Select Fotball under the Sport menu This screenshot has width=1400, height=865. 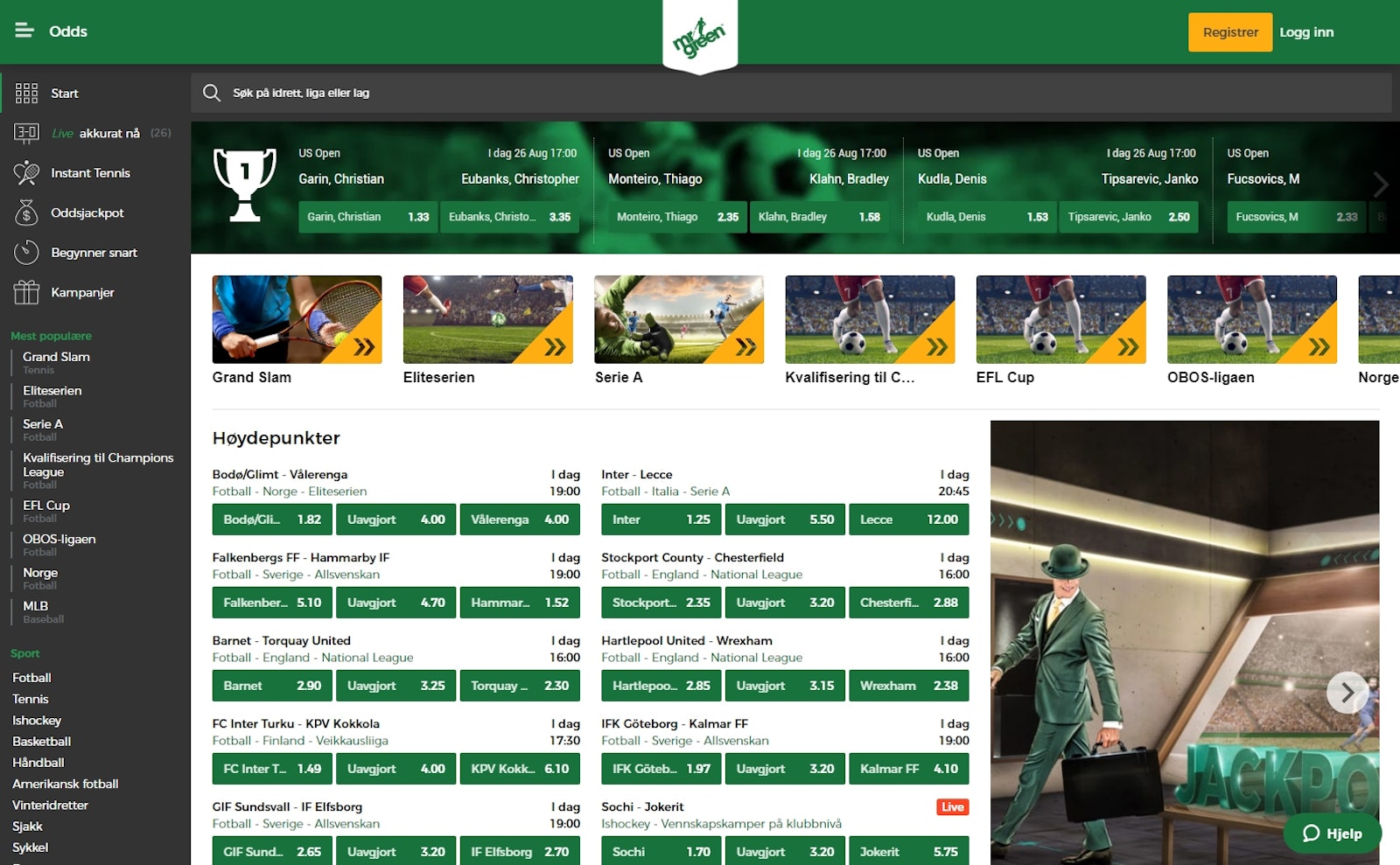[x=31, y=677]
